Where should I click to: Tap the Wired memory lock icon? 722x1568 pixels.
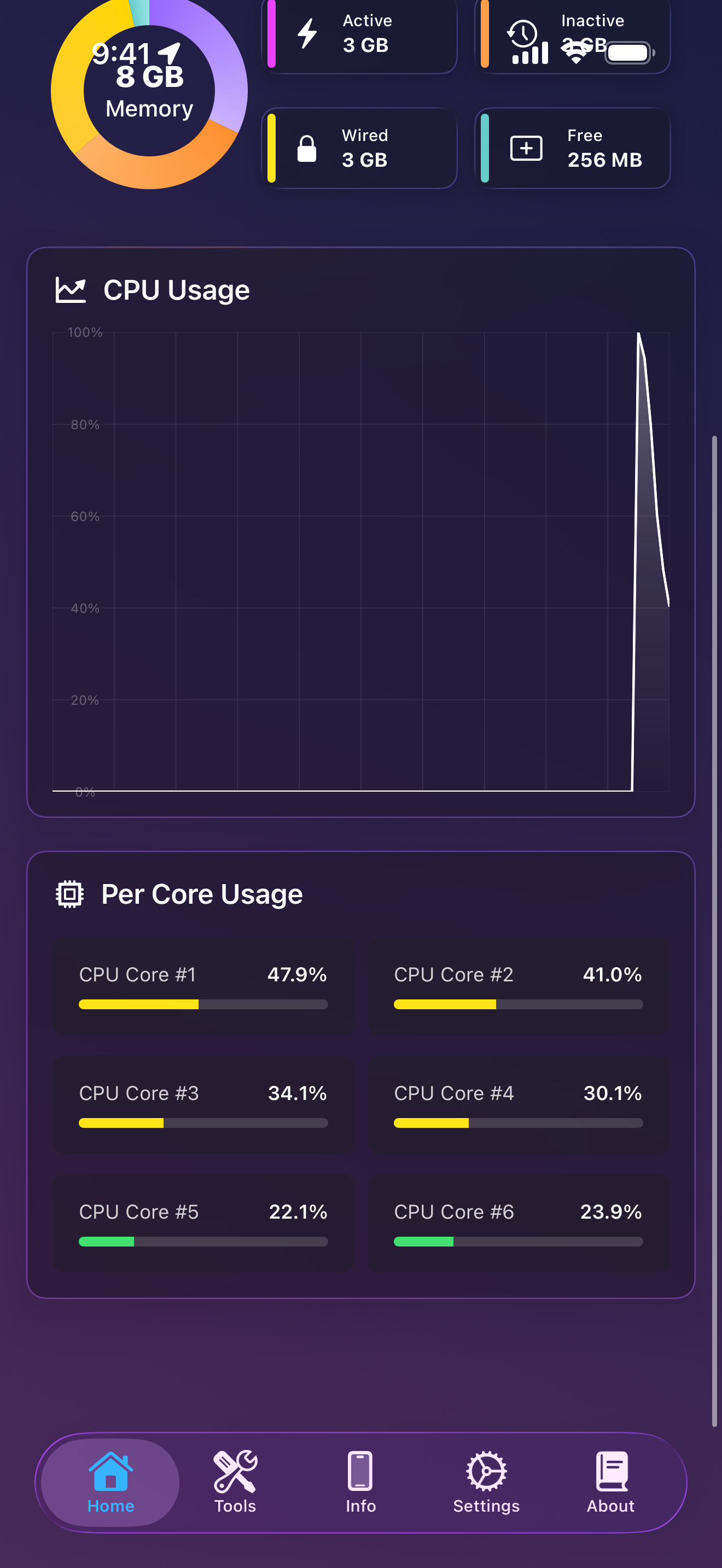pos(306,149)
